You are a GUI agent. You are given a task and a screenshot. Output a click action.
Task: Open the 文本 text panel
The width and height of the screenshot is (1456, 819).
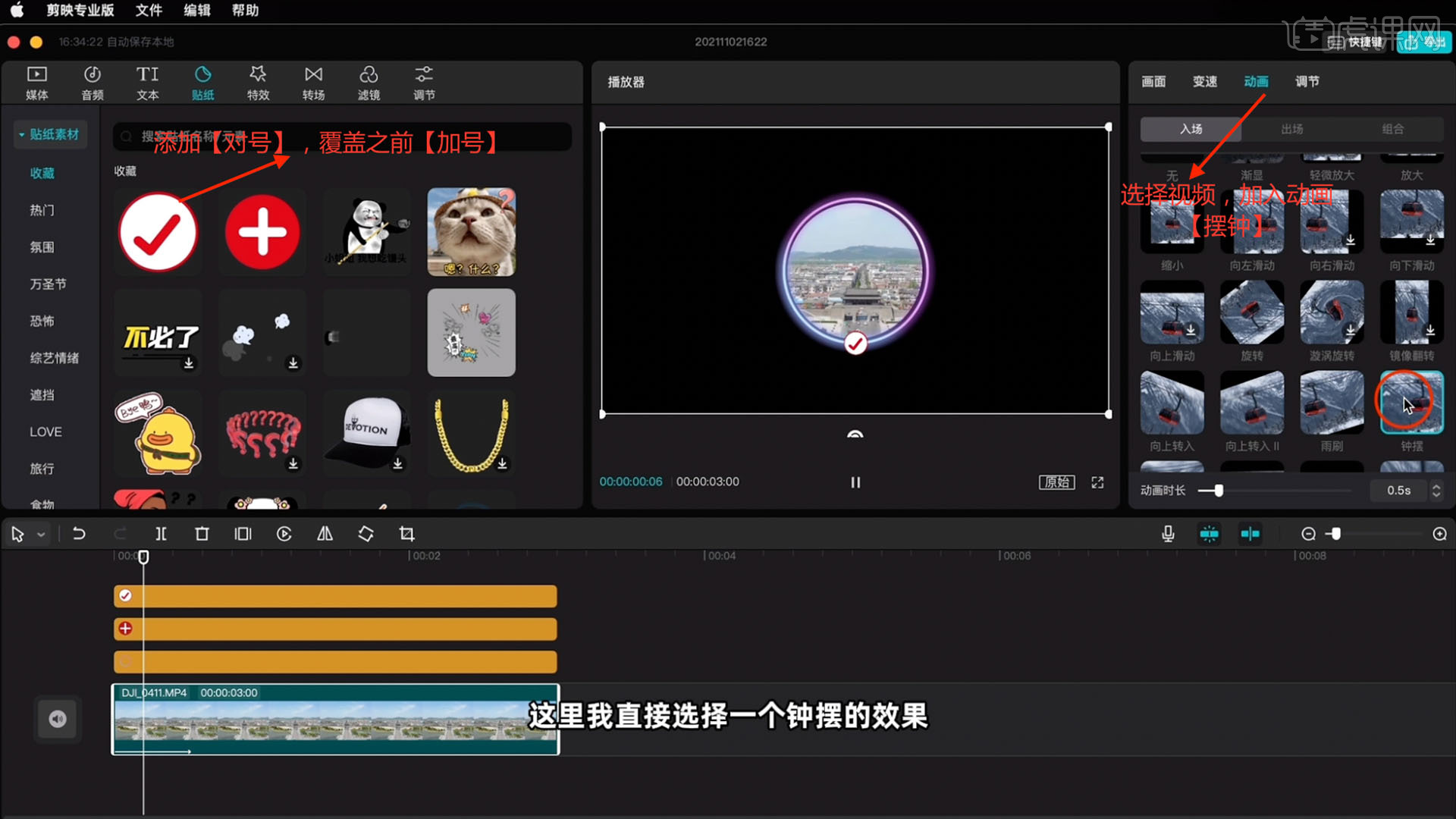click(x=147, y=83)
